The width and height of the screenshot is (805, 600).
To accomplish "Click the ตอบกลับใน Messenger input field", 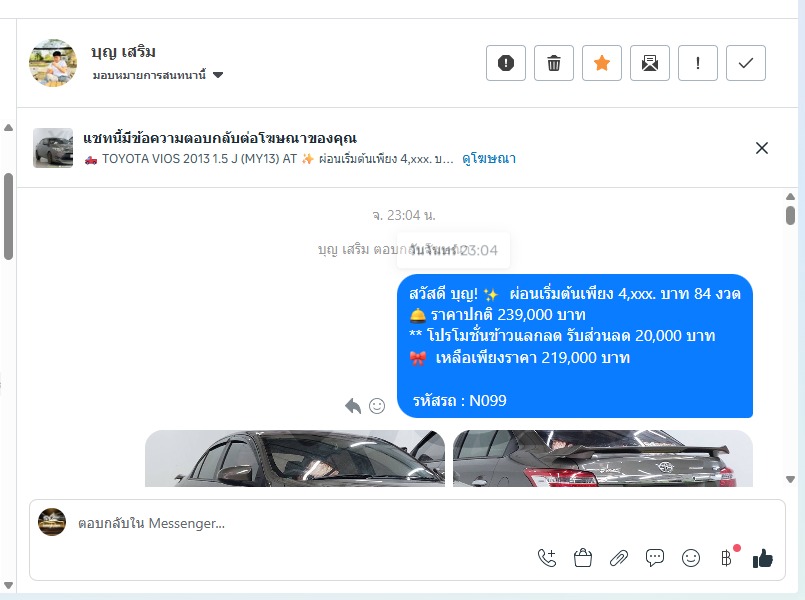I will point(407,524).
